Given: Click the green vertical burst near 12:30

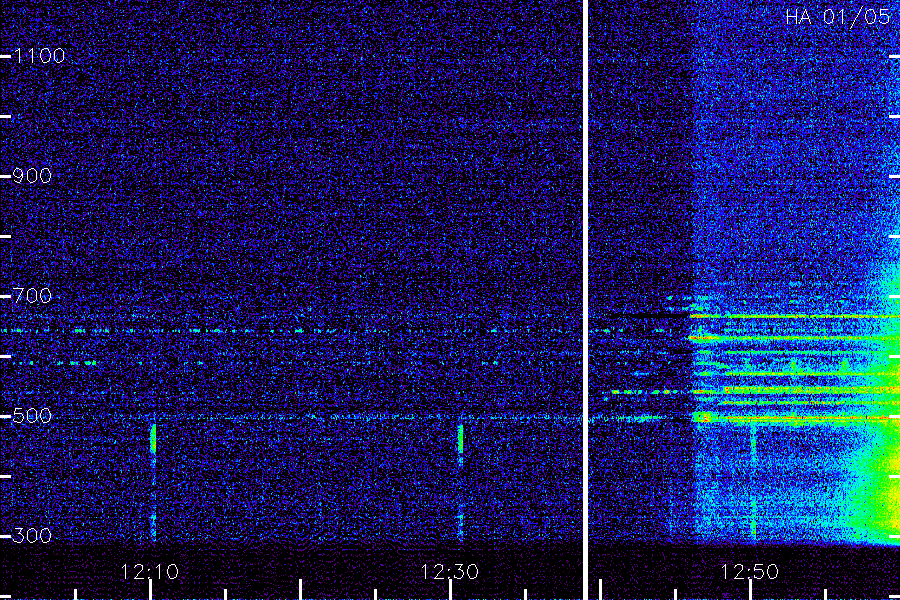Looking at the screenshot, I should click(x=460, y=439).
